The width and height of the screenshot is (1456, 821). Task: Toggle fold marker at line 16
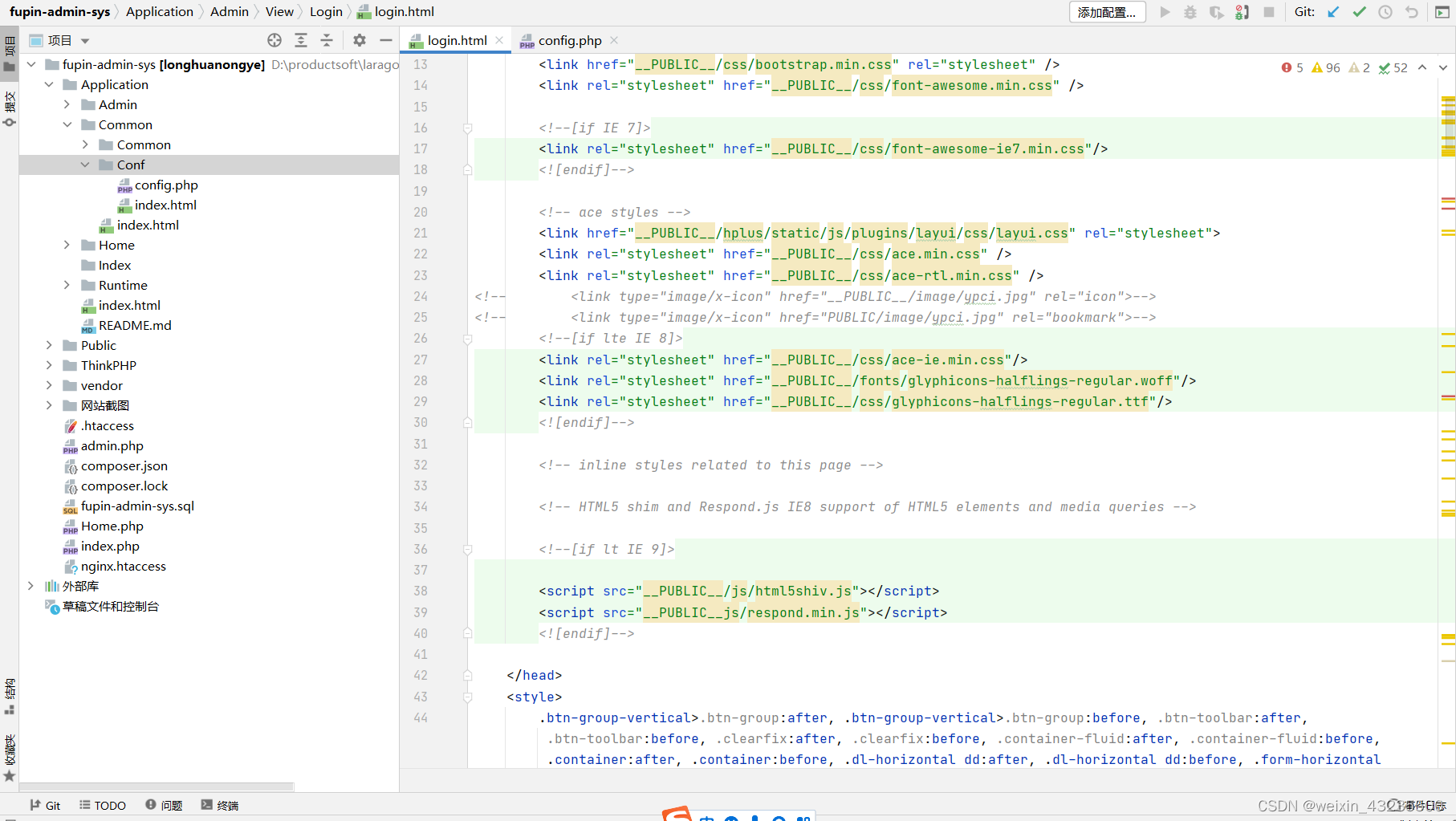[467, 128]
